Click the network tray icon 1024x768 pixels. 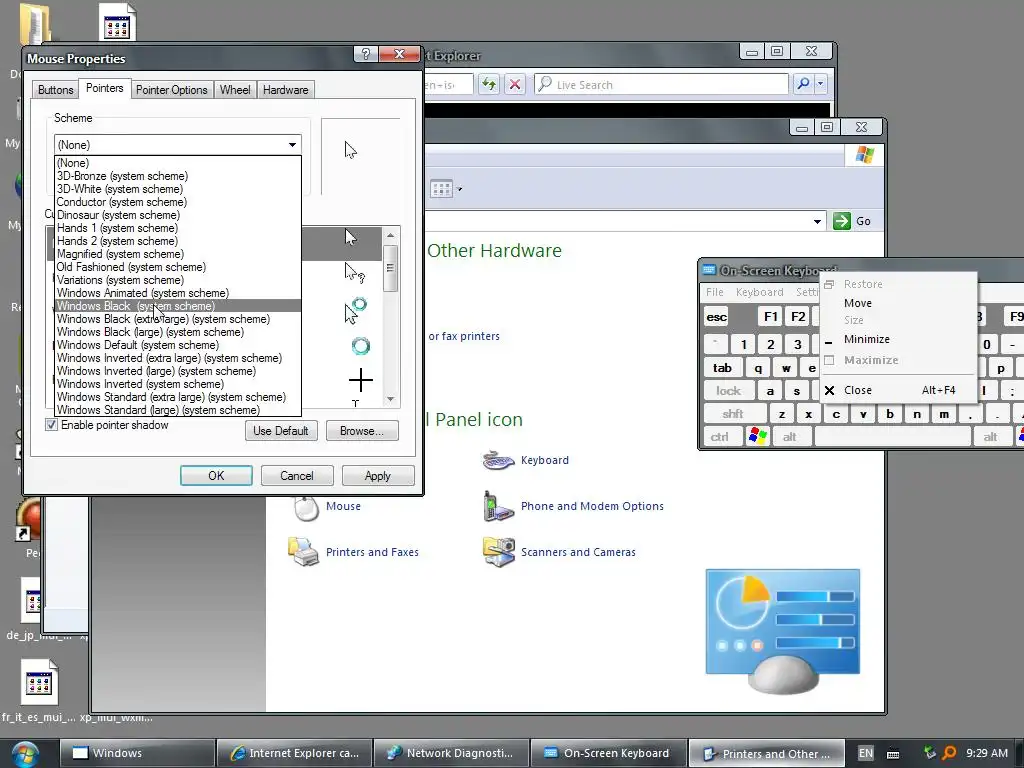point(929,753)
